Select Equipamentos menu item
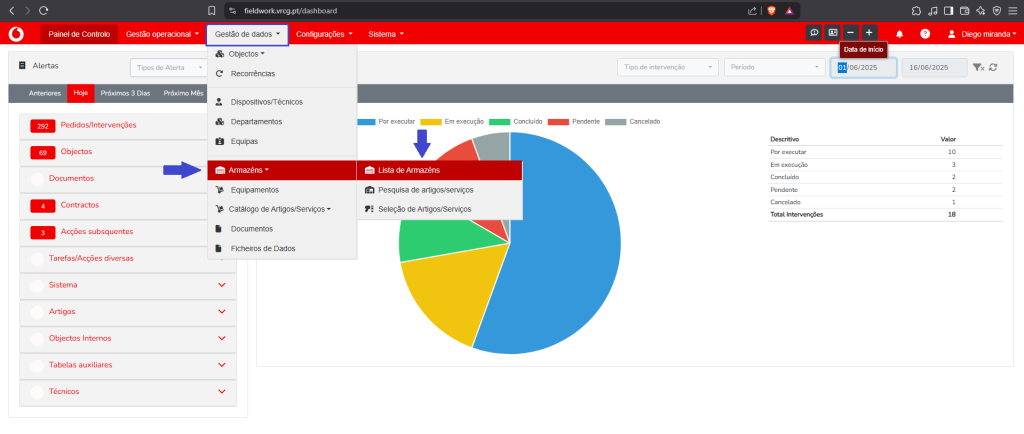Screen dimensions: 1024x434 [x=282, y=190]
